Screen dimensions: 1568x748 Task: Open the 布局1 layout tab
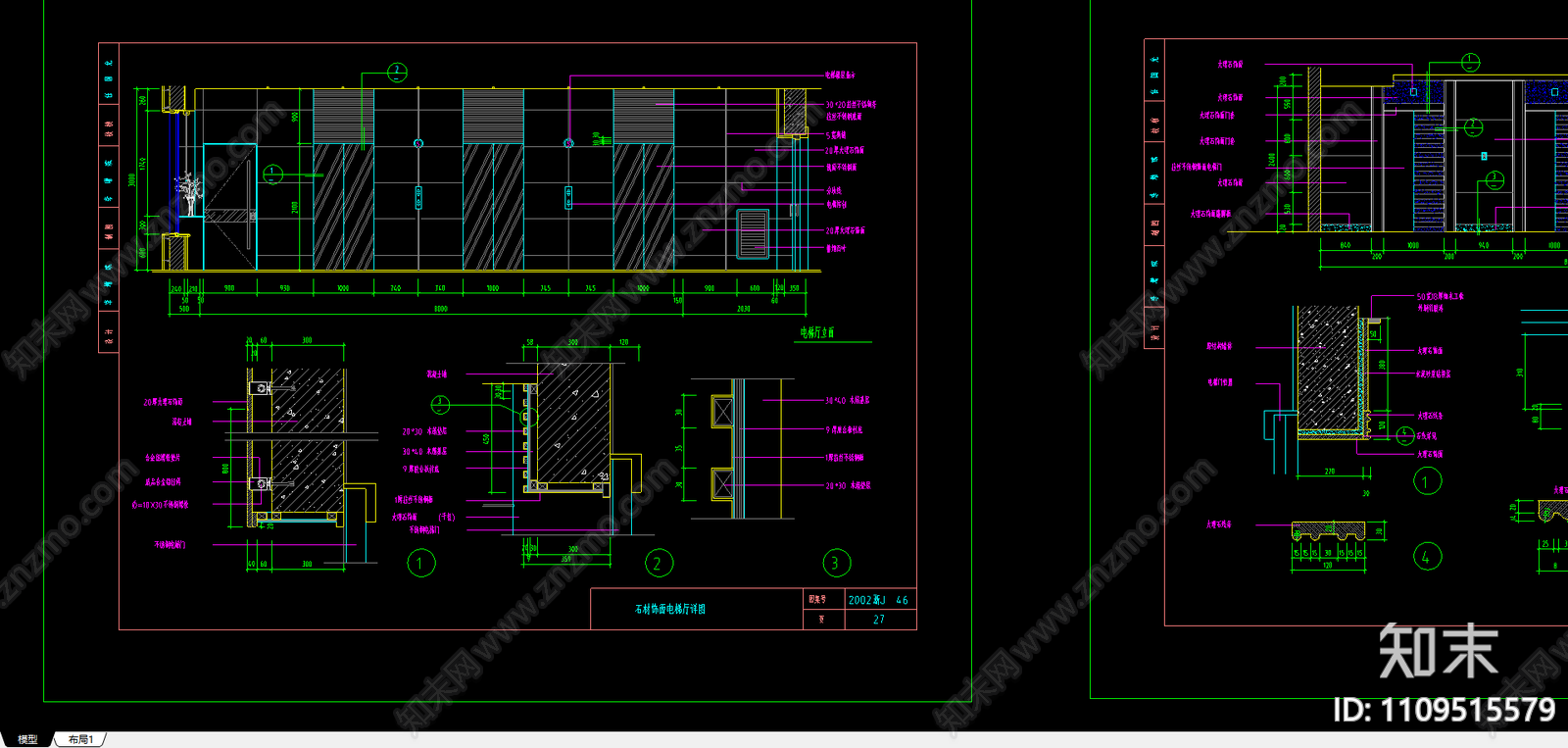[x=80, y=739]
